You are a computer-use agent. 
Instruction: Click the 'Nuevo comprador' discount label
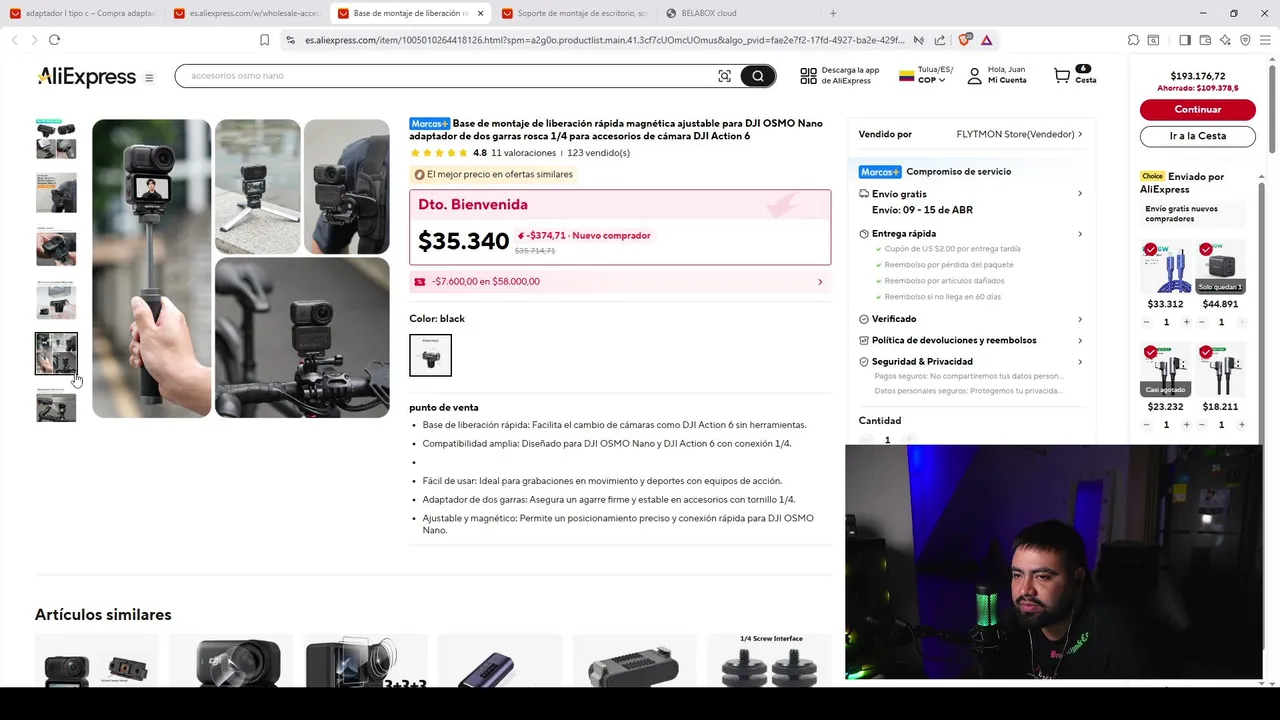(x=611, y=236)
